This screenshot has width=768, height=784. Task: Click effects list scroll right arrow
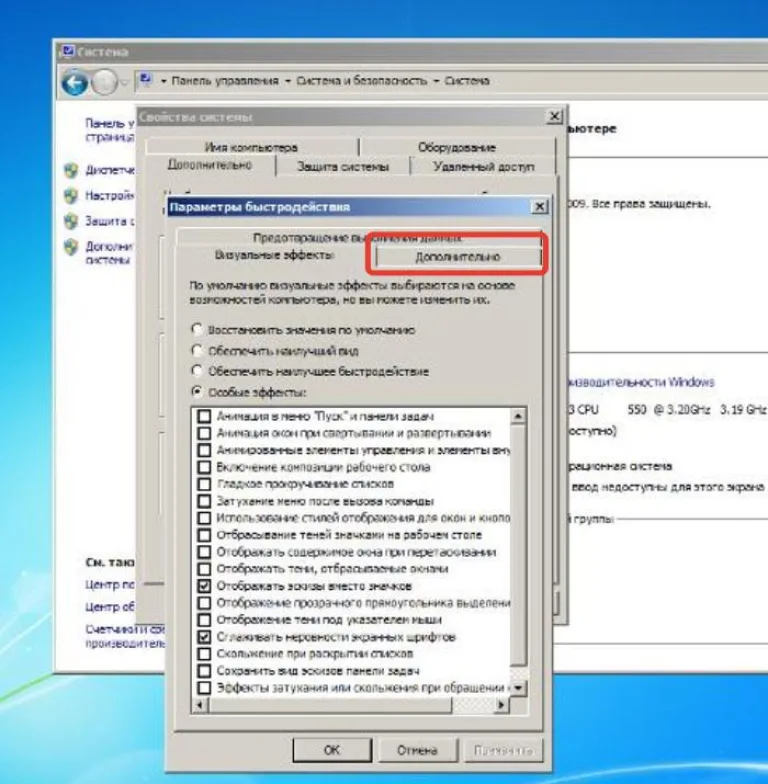click(502, 705)
